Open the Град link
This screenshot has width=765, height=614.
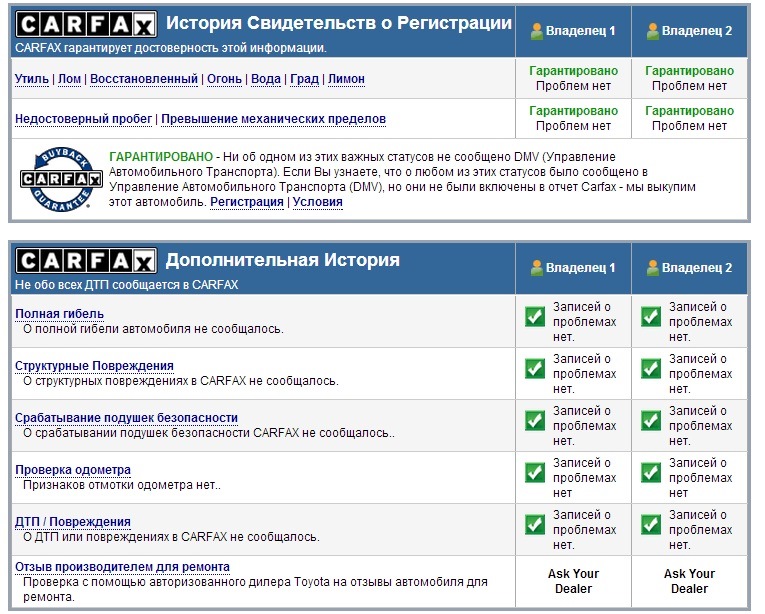(304, 79)
